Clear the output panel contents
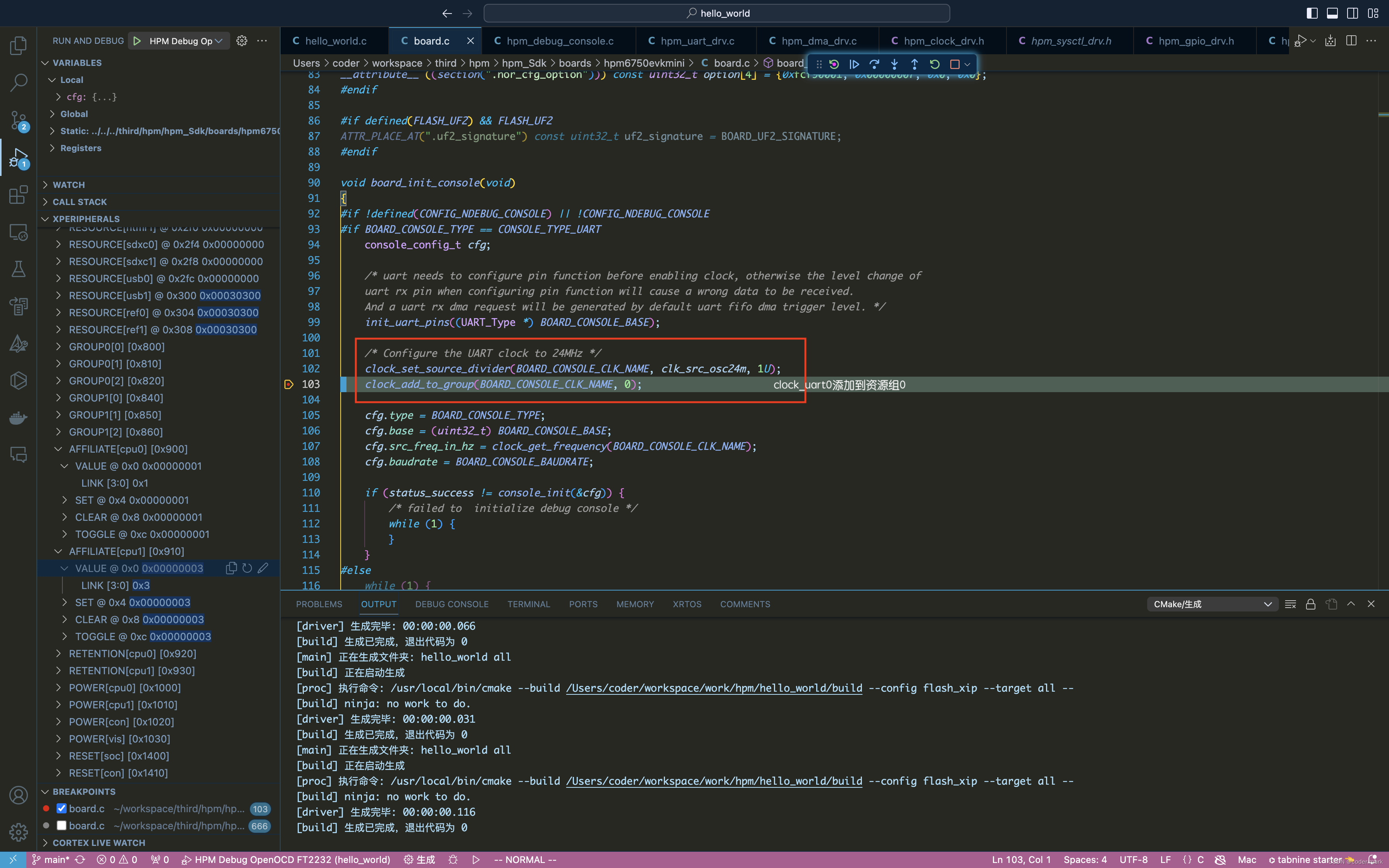This screenshot has width=1389, height=868. pyautogui.click(x=1290, y=604)
